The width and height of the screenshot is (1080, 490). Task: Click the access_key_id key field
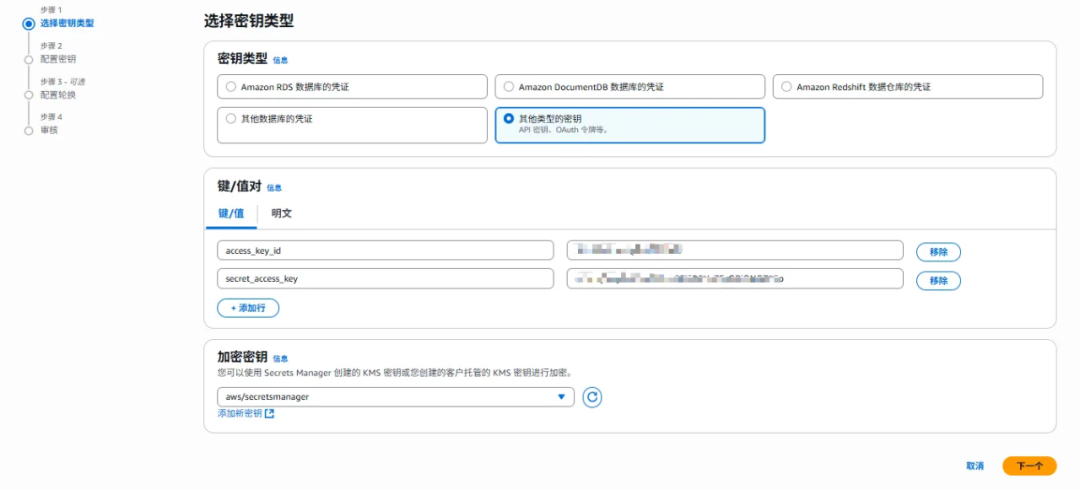(385, 250)
